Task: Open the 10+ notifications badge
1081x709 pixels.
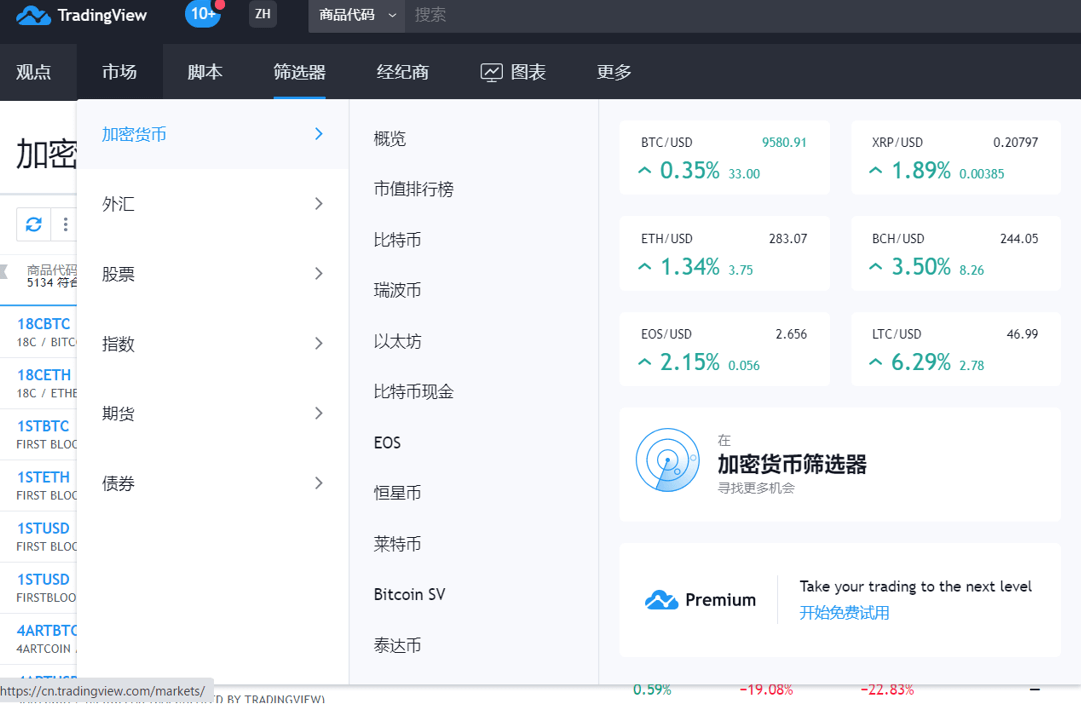Action: [203, 14]
